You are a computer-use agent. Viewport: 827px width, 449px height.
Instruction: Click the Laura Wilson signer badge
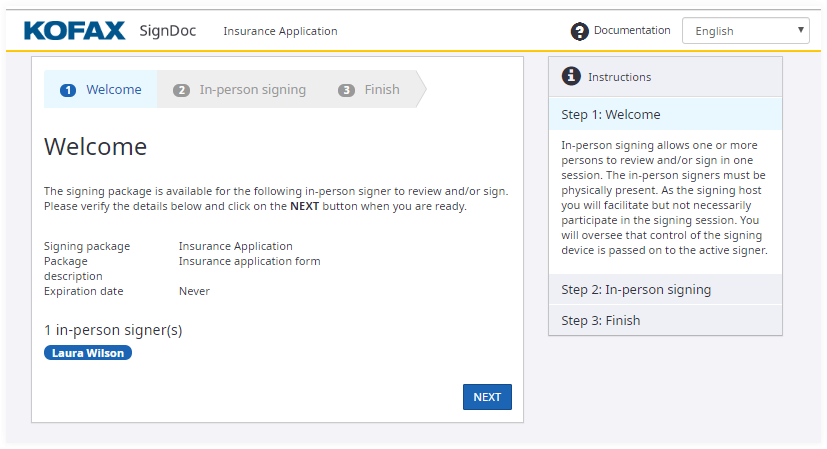[88, 353]
